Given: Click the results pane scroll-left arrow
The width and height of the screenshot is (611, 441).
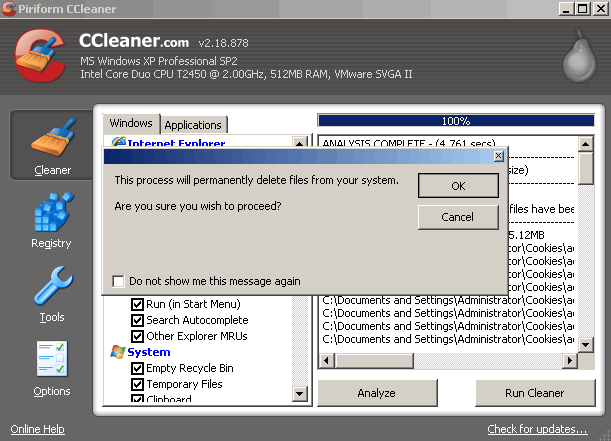Looking at the screenshot, I should pyautogui.click(x=327, y=361).
